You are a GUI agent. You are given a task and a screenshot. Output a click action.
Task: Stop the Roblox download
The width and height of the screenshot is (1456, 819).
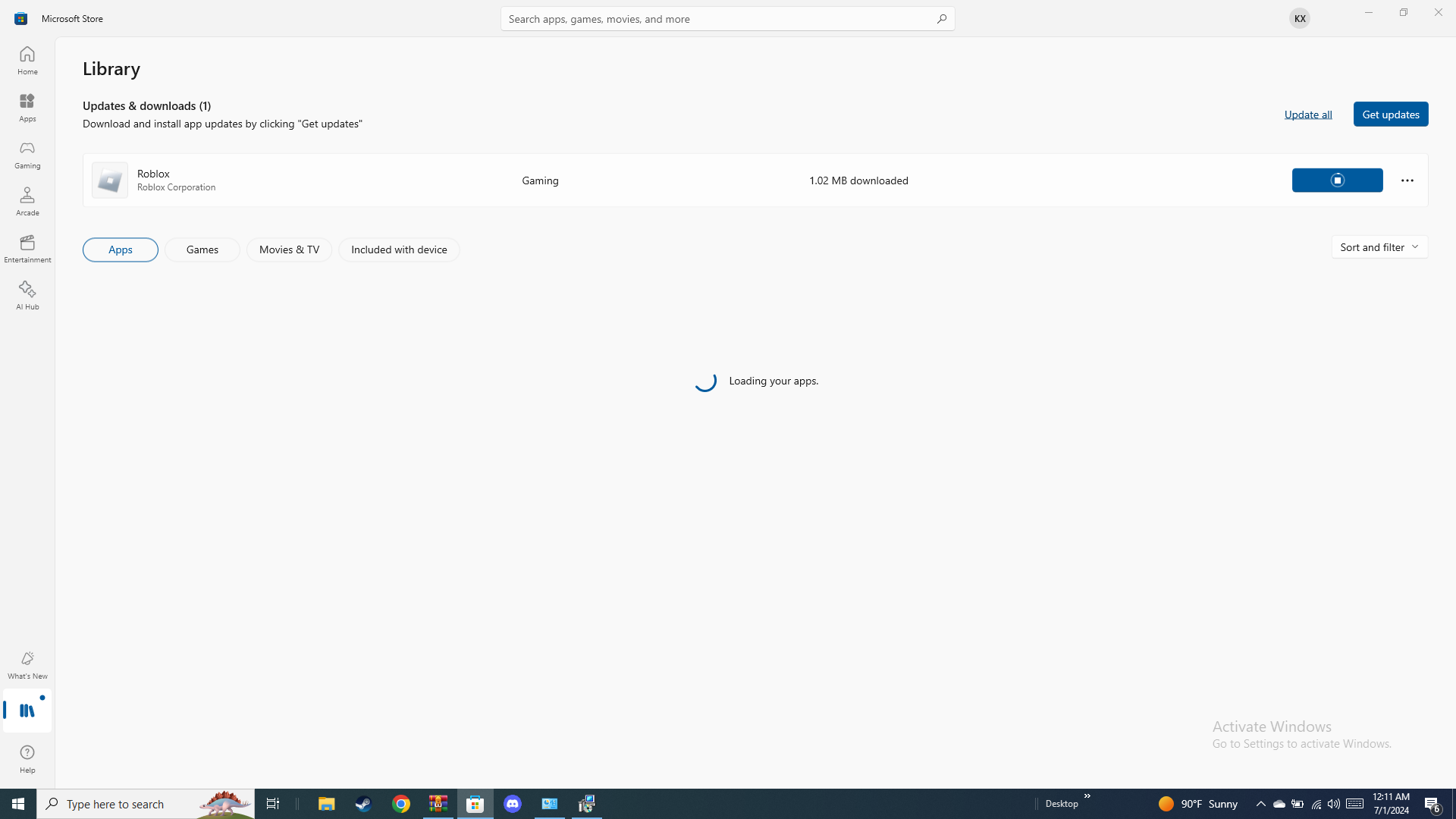click(x=1337, y=180)
